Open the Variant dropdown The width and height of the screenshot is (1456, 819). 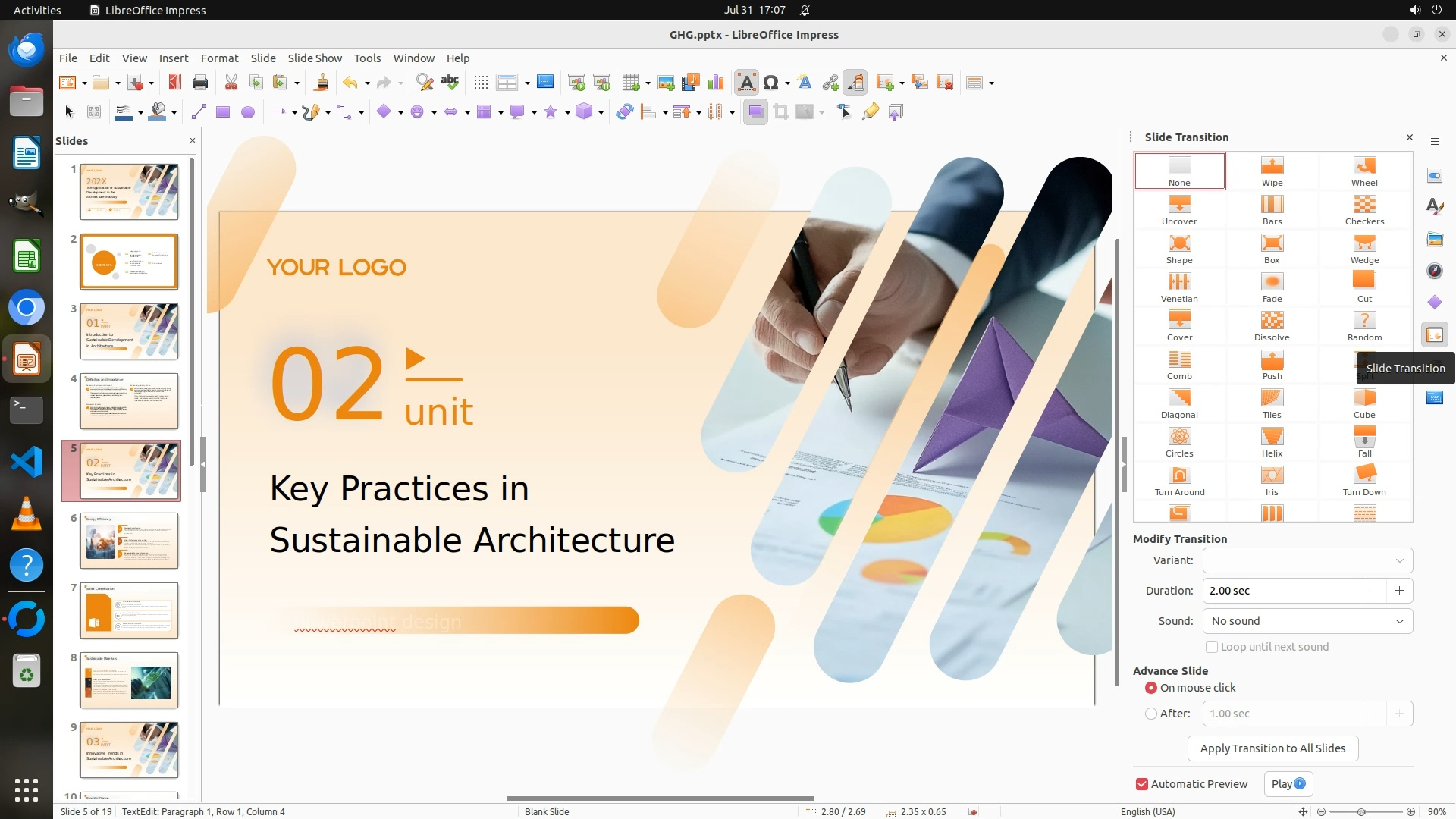click(x=1307, y=560)
